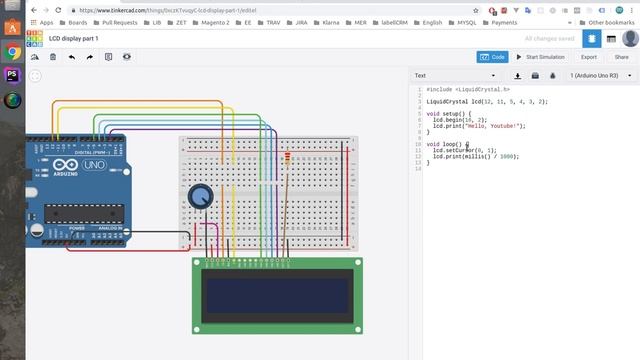Open the JIRA bookmark folder
This screenshot has width=640, height=360.
[297, 23]
